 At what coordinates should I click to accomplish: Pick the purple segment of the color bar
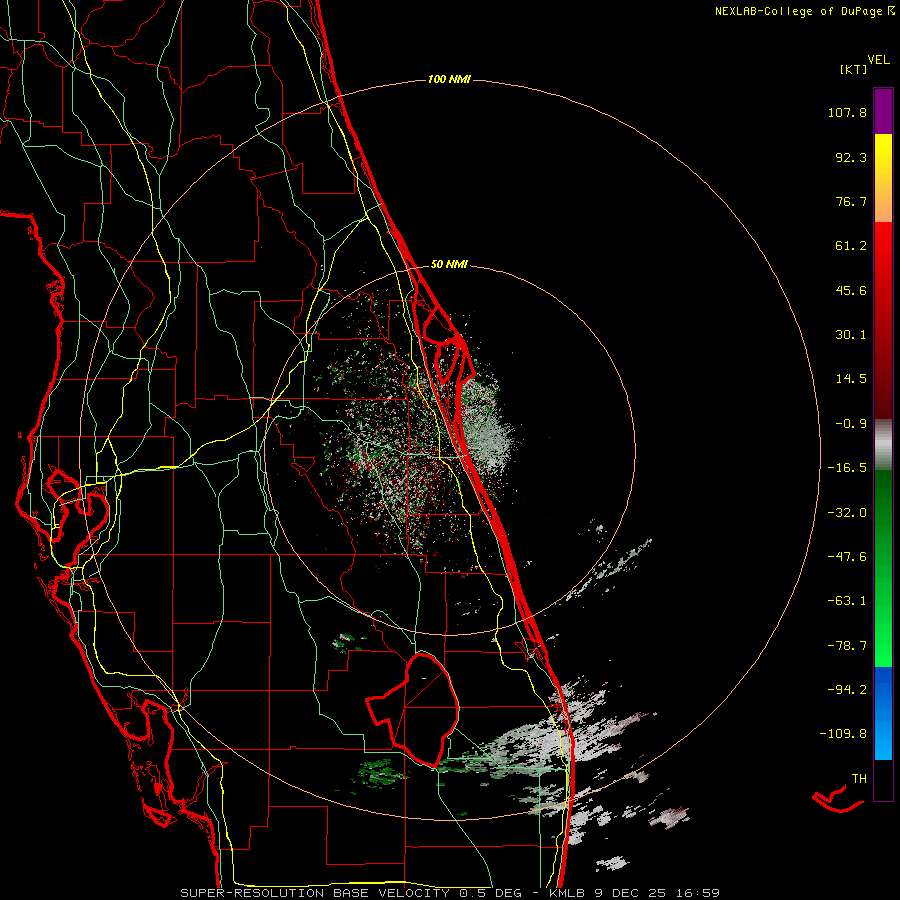coord(883,111)
